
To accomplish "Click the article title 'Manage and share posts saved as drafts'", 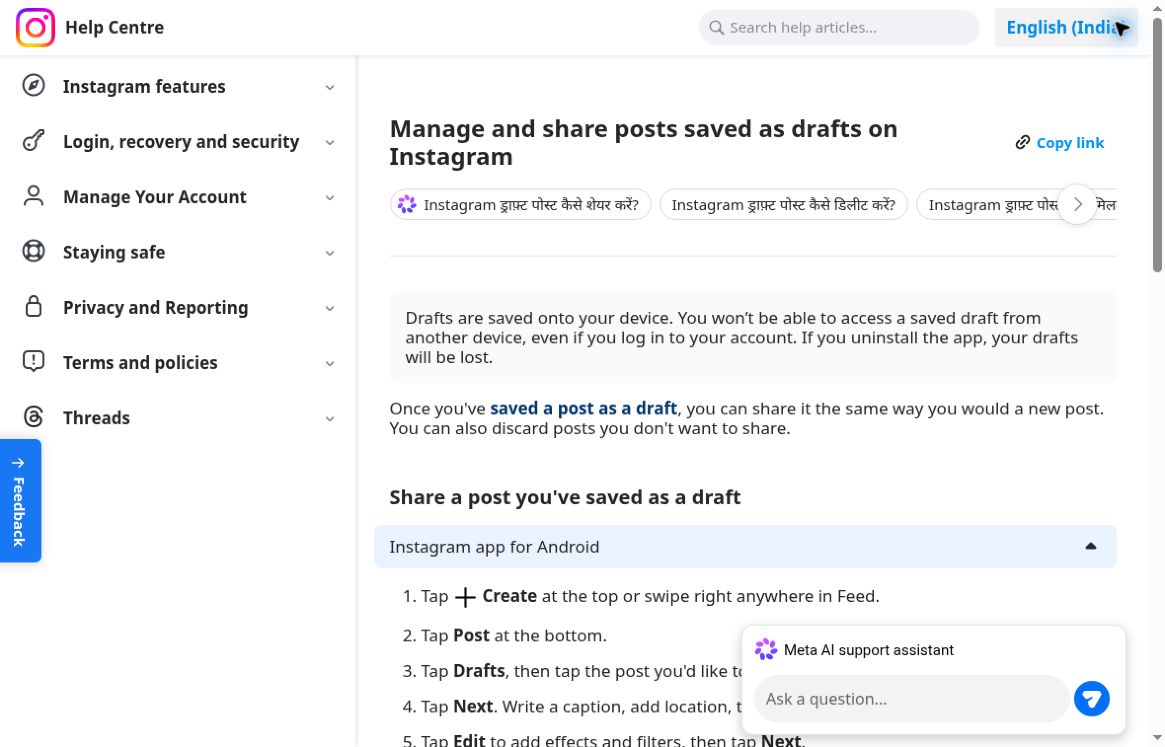I will [x=643, y=142].
